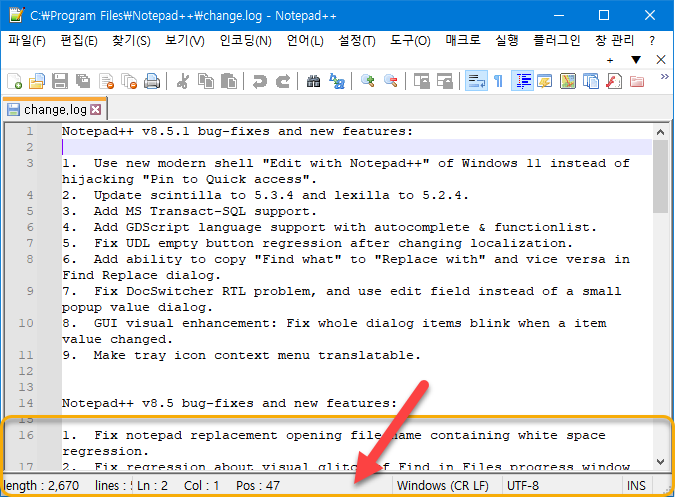Click the Synchronize vertical scrolling icon
This screenshot has width=675, height=497.
point(421,81)
